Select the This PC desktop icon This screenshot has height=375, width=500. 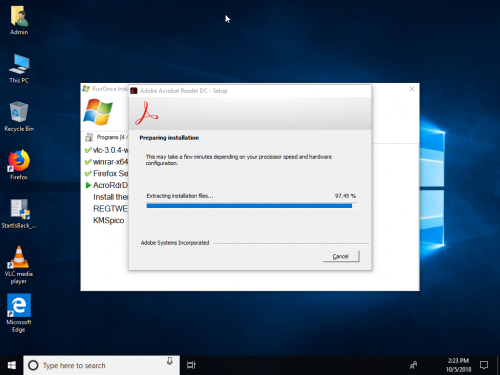19,68
